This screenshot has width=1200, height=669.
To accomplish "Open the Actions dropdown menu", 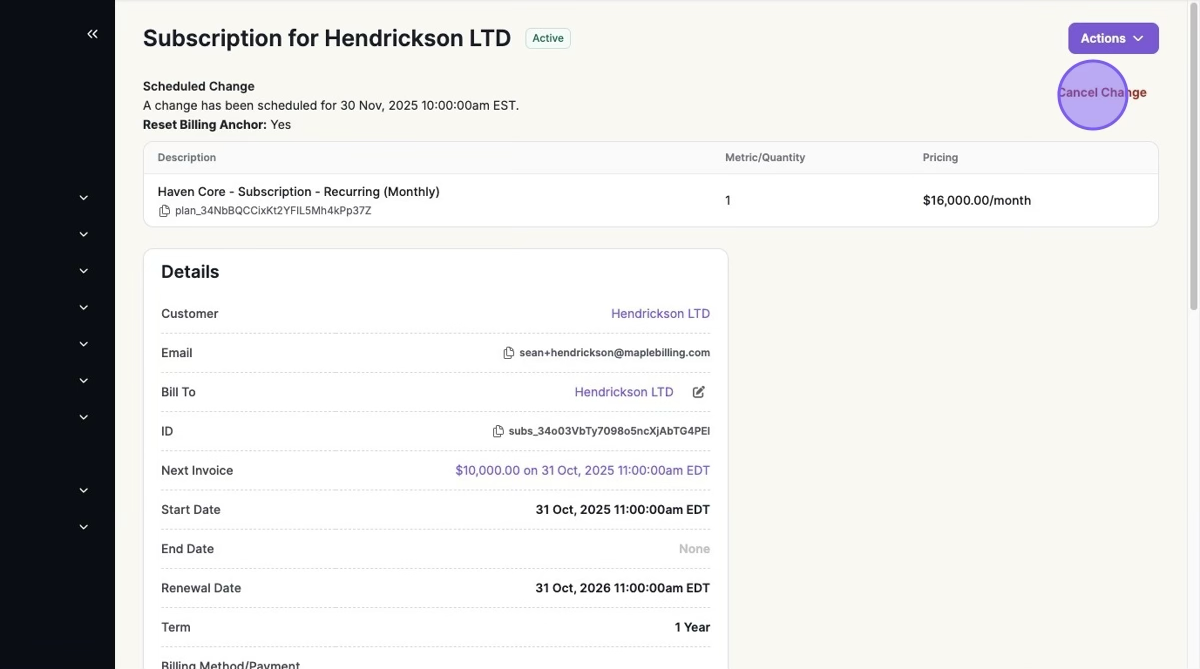I will coord(1112,38).
